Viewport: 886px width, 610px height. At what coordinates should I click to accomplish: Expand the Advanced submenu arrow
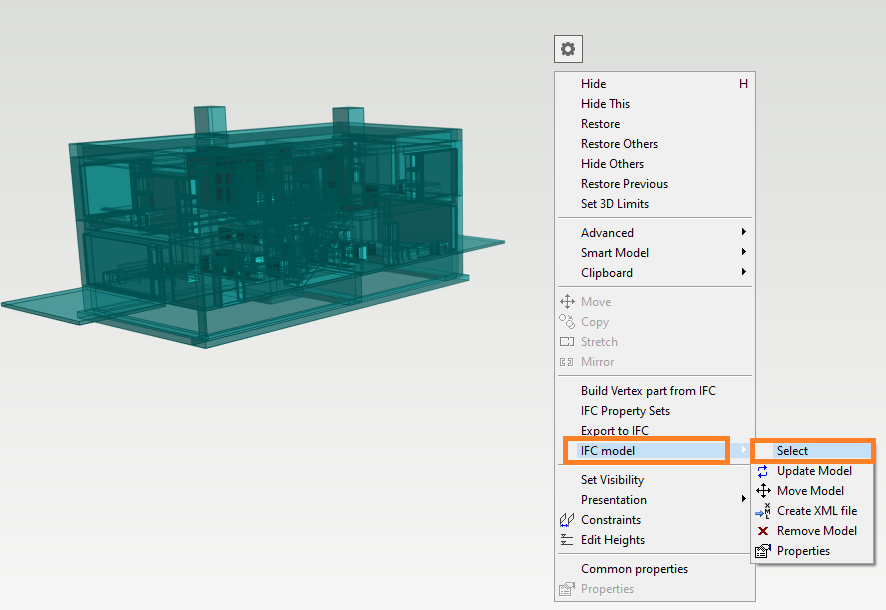click(743, 233)
